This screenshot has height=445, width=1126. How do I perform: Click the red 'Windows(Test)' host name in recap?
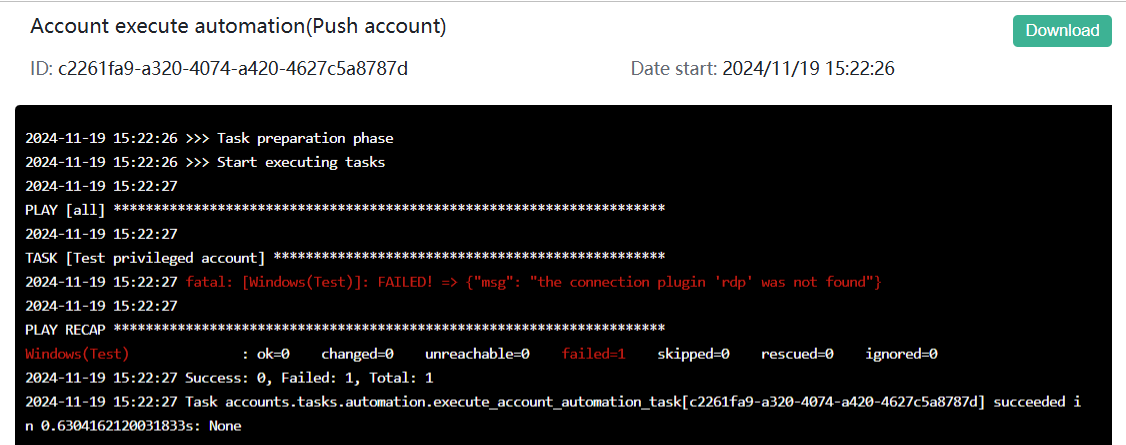[x=77, y=354]
